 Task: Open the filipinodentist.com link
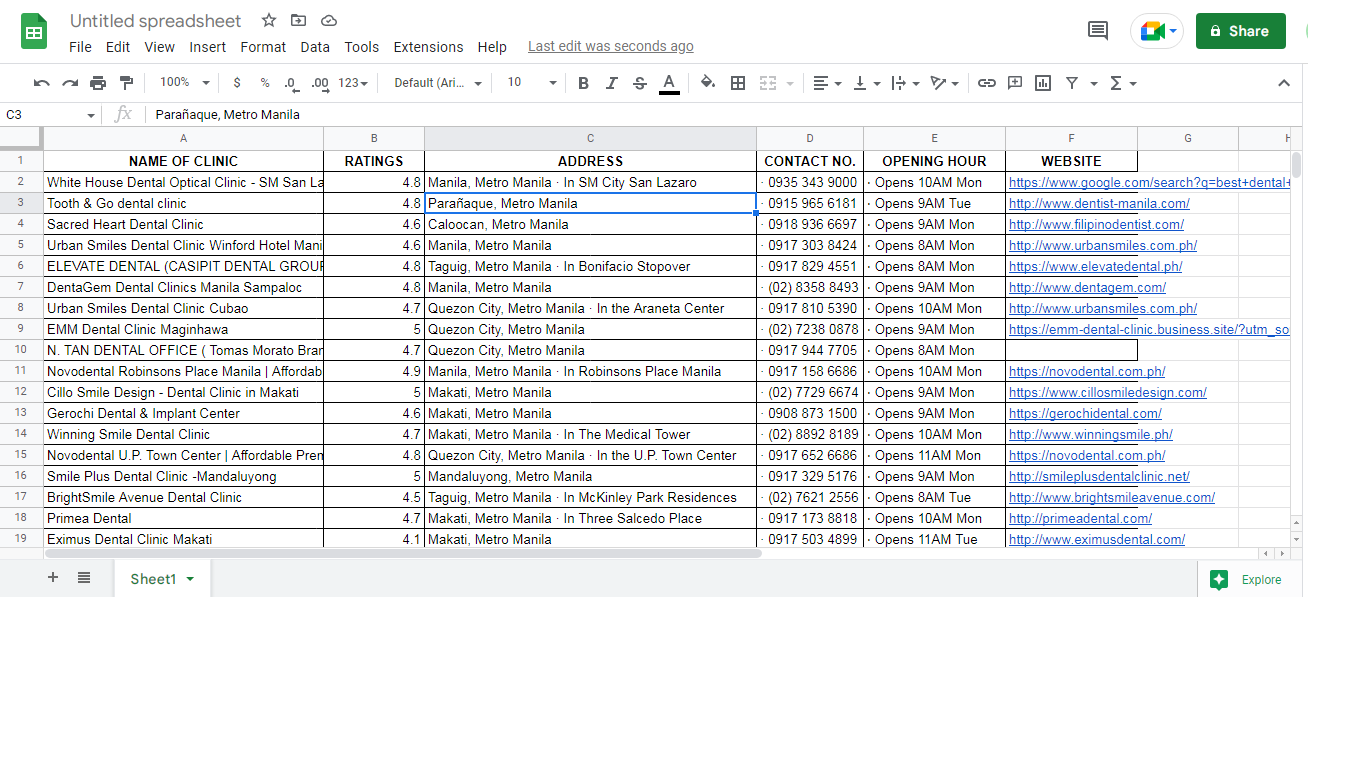click(x=1096, y=225)
